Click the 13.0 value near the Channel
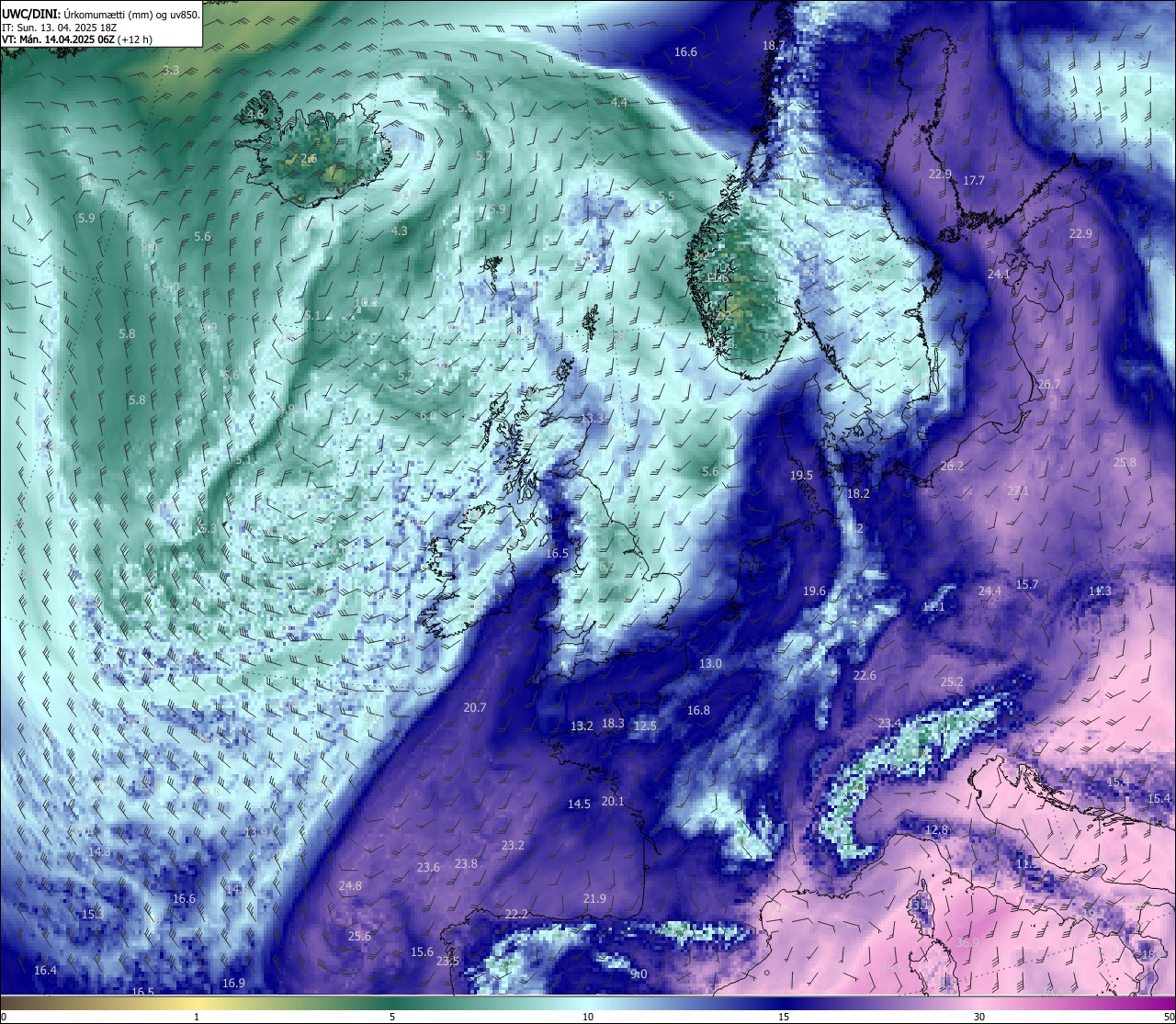1176x1024 pixels. click(710, 663)
